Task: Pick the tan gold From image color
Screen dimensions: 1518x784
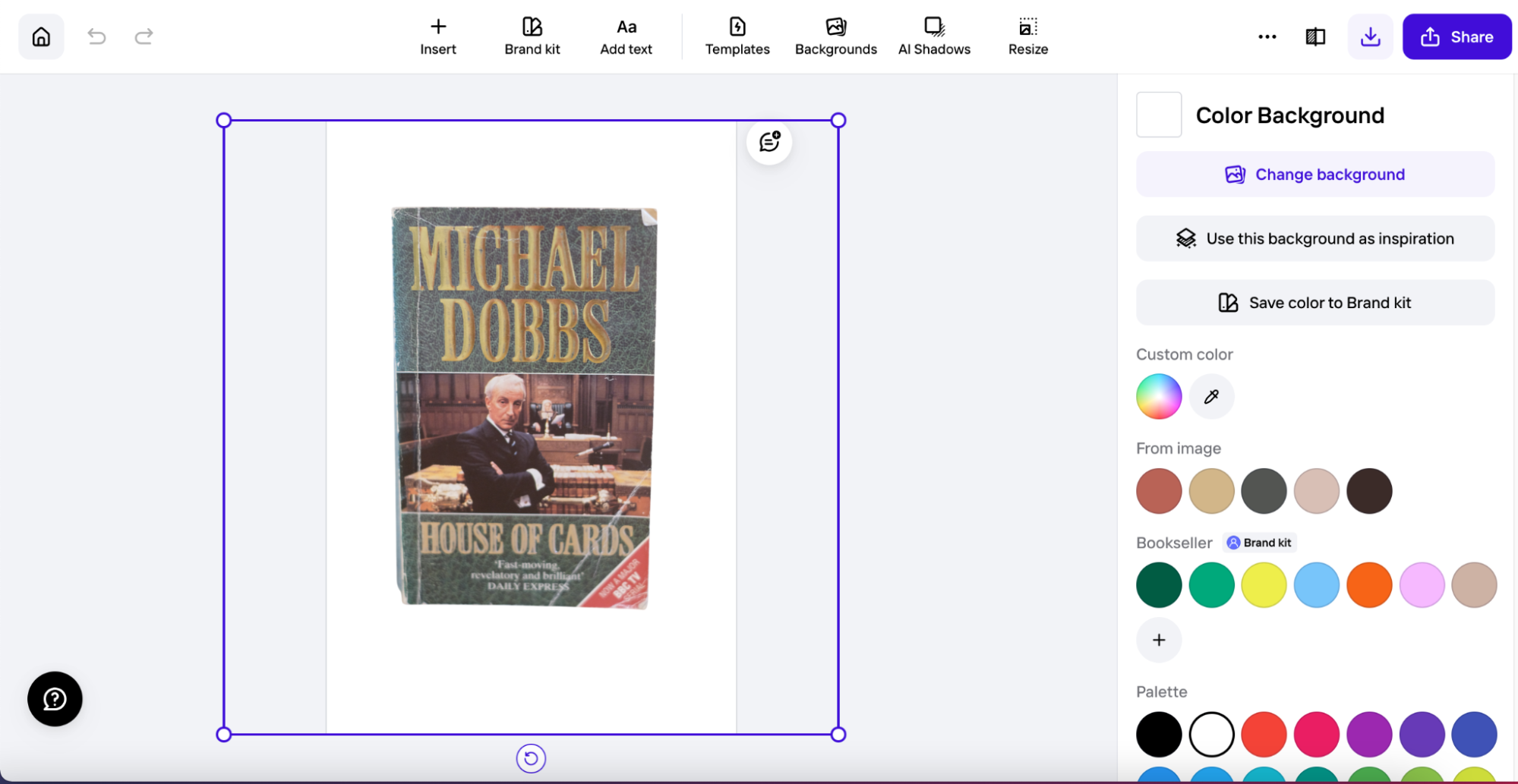Action: tap(1212, 491)
